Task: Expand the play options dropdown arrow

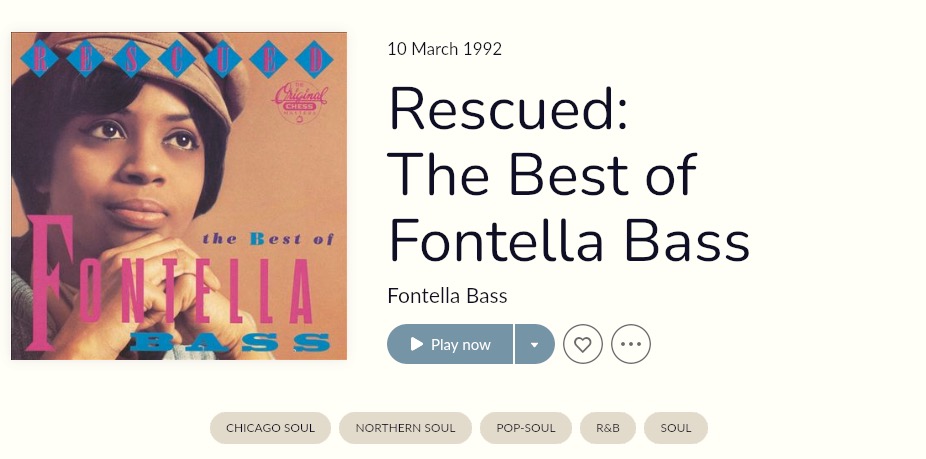Action: click(534, 344)
